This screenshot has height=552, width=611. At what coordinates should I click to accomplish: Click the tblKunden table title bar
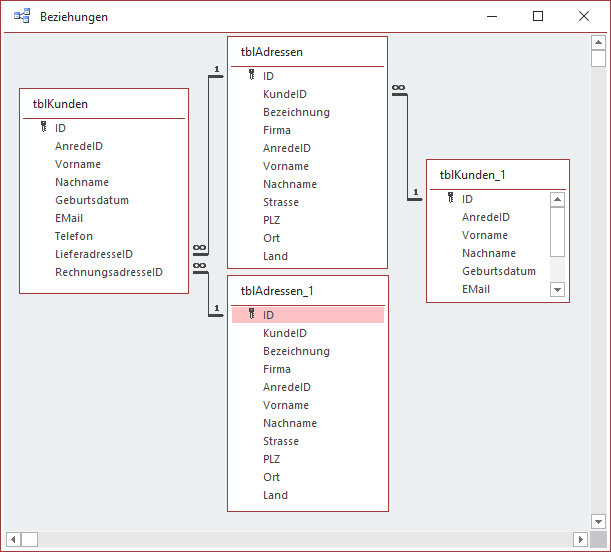click(104, 103)
